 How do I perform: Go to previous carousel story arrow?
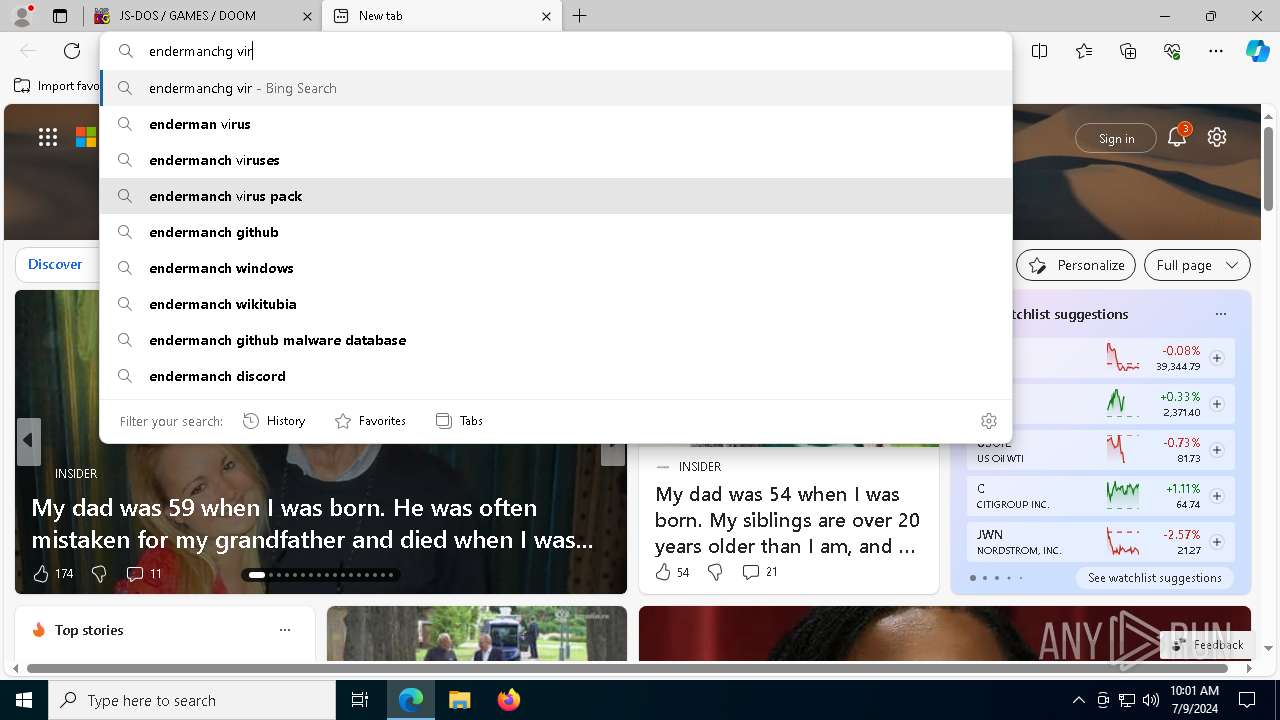[x=28, y=440]
